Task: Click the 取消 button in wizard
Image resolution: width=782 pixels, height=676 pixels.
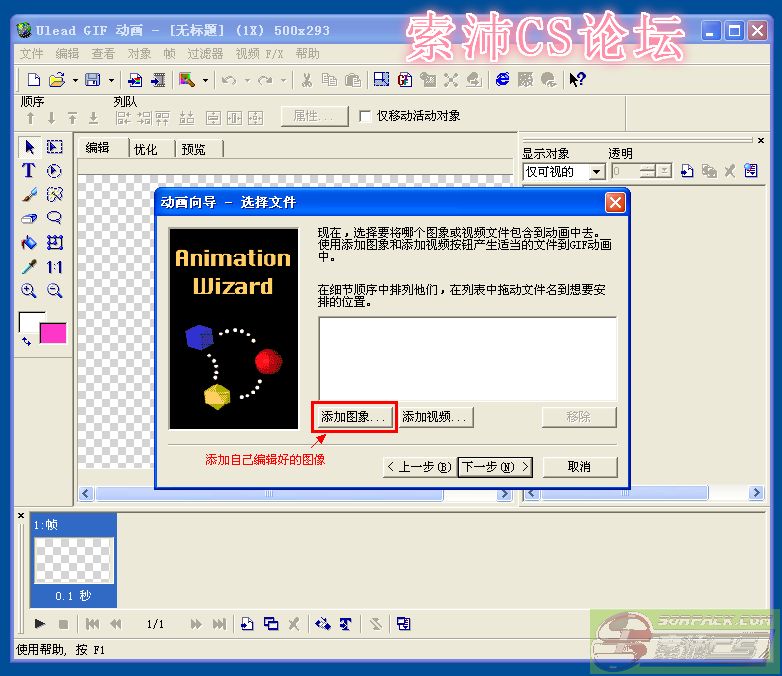Action: [580, 467]
